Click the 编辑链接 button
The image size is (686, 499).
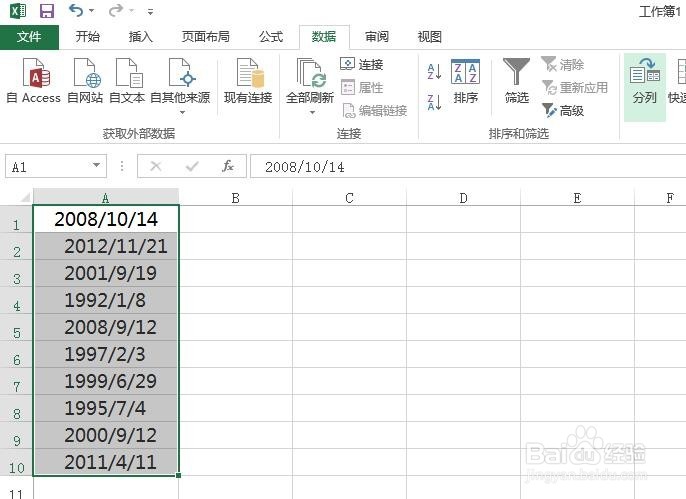click(375, 111)
